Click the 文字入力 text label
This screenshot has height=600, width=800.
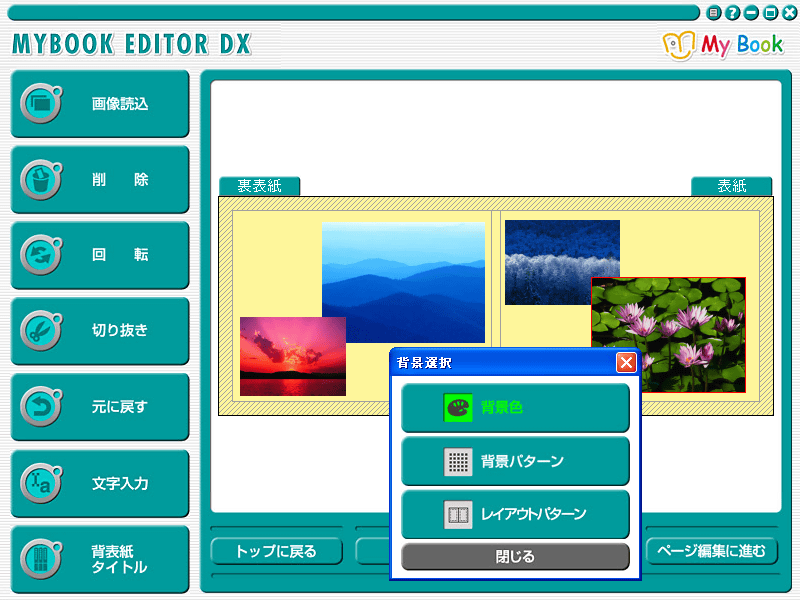pos(120,483)
